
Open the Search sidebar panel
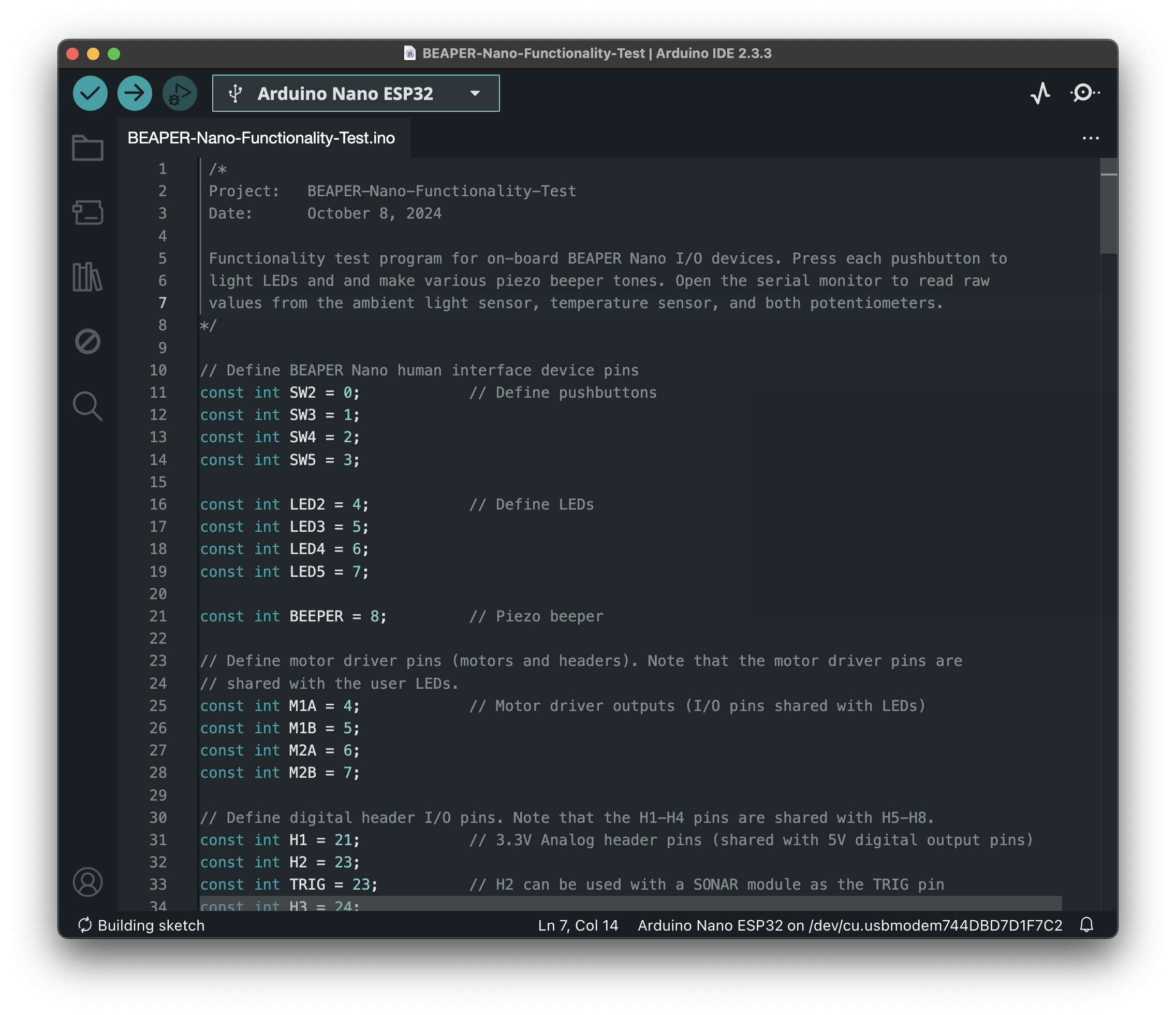(x=88, y=406)
